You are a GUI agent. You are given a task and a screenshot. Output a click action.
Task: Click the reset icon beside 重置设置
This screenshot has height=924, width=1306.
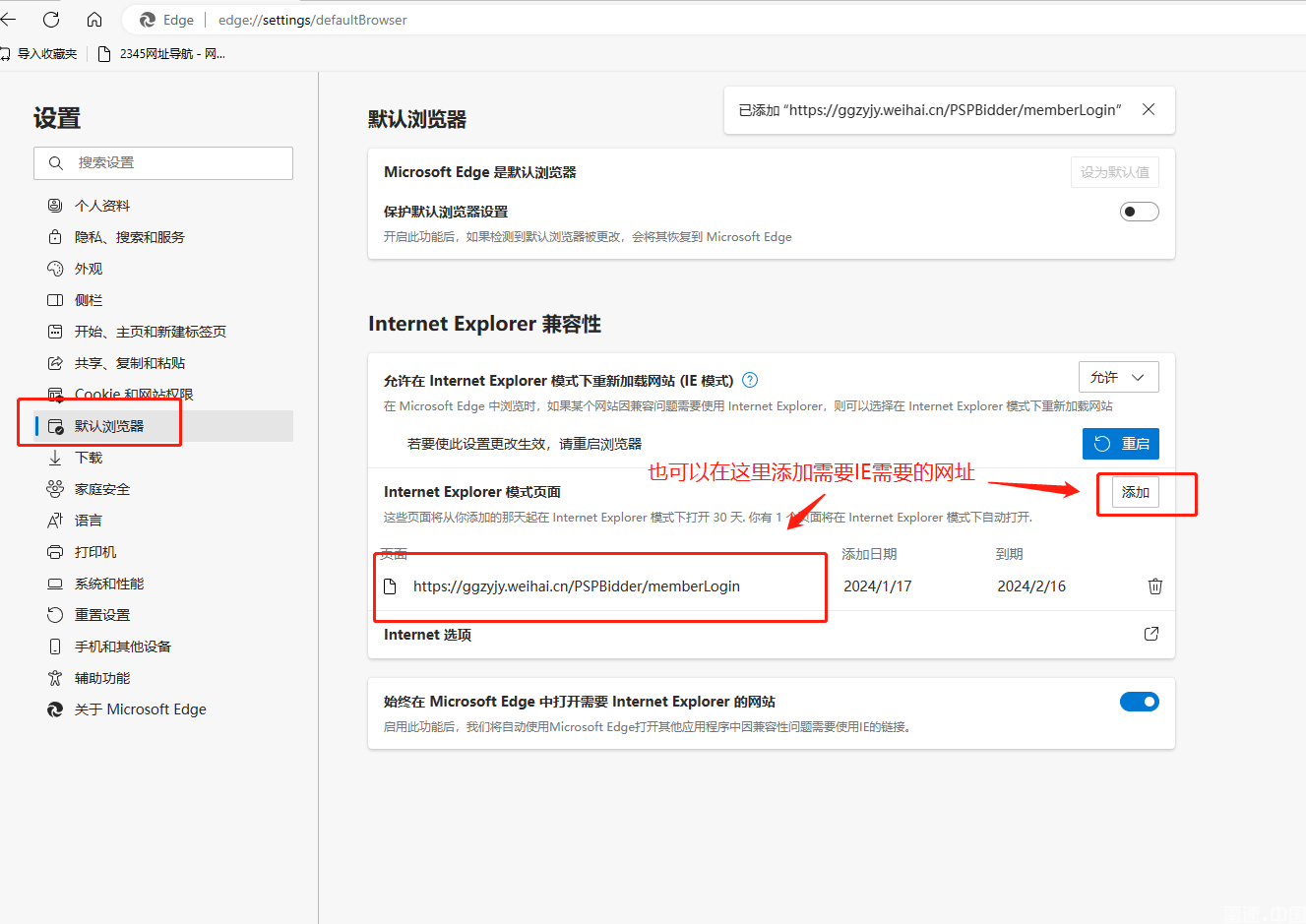coord(55,615)
